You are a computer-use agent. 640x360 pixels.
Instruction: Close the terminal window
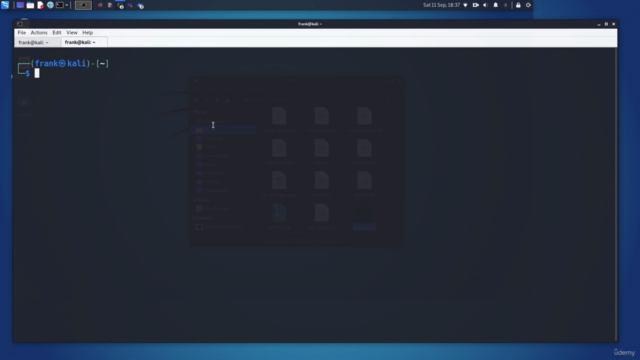pos(613,24)
